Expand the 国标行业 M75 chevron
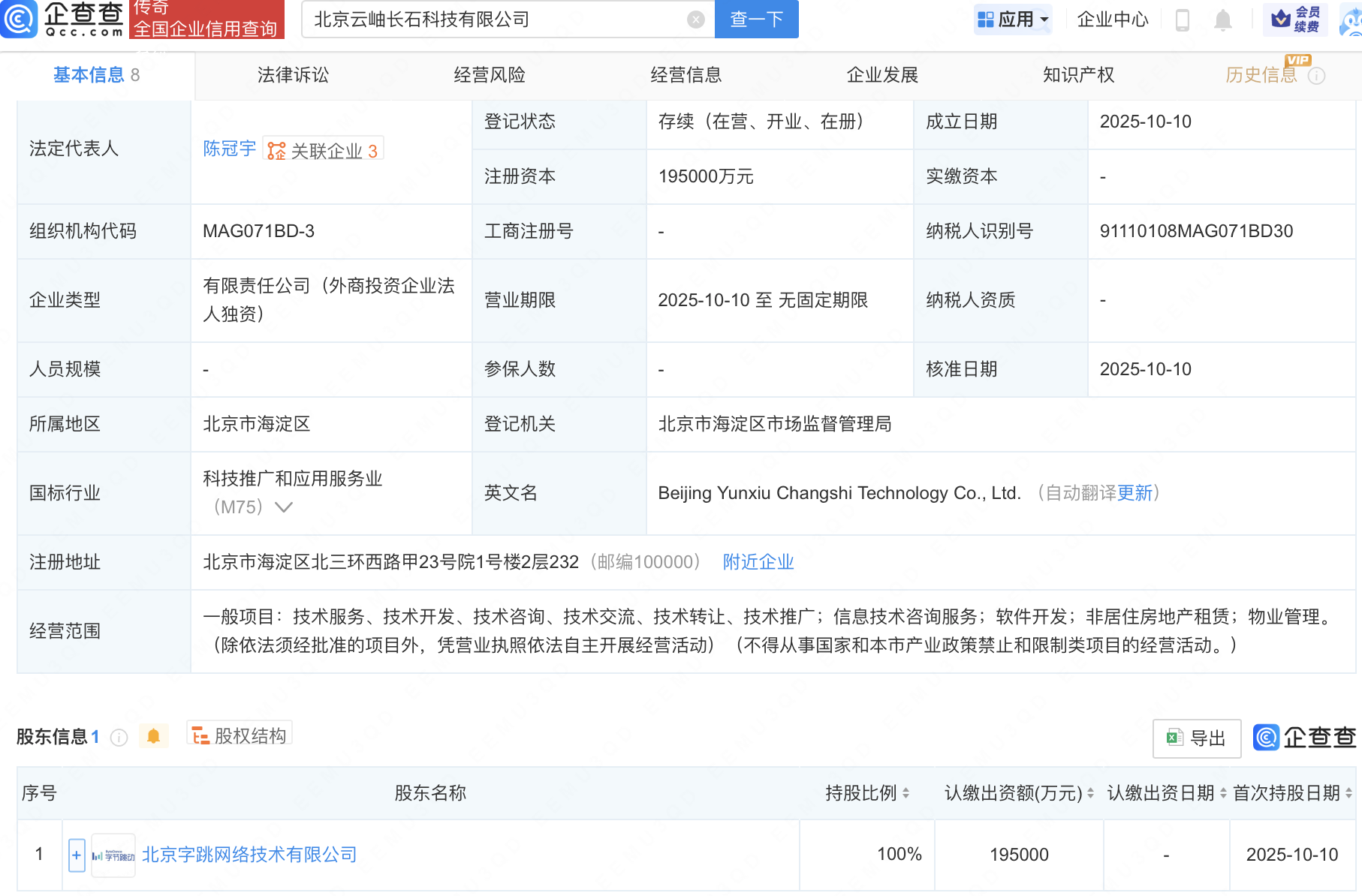The width and height of the screenshot is (1362, 896). (284, 507)
